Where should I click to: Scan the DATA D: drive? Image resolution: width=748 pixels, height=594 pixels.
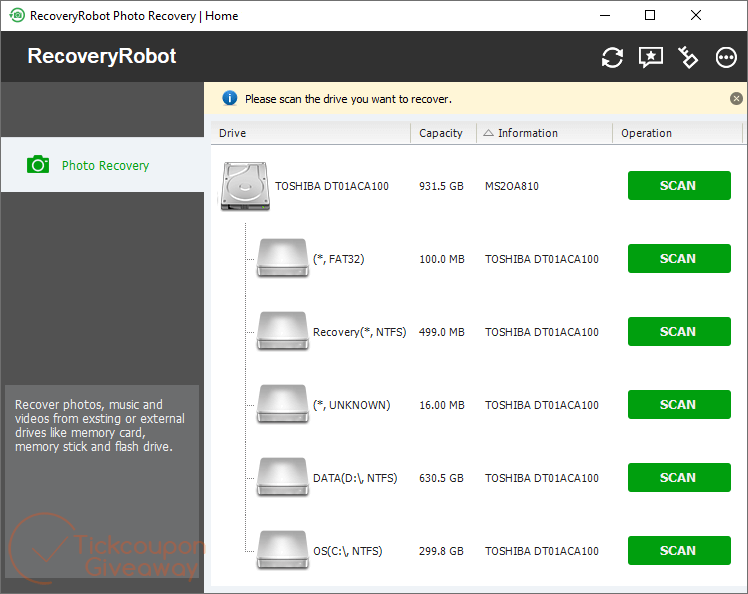[678, 478]
